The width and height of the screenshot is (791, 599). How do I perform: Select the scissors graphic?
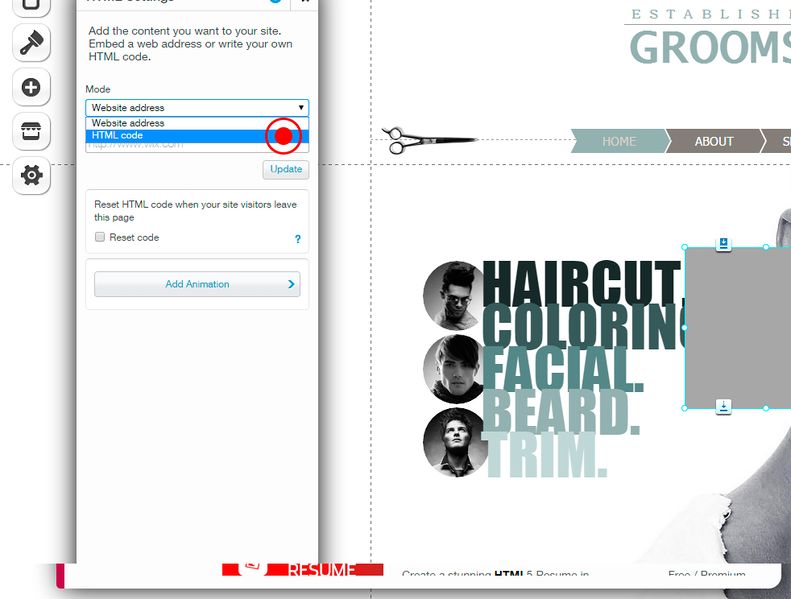(429, 140)
